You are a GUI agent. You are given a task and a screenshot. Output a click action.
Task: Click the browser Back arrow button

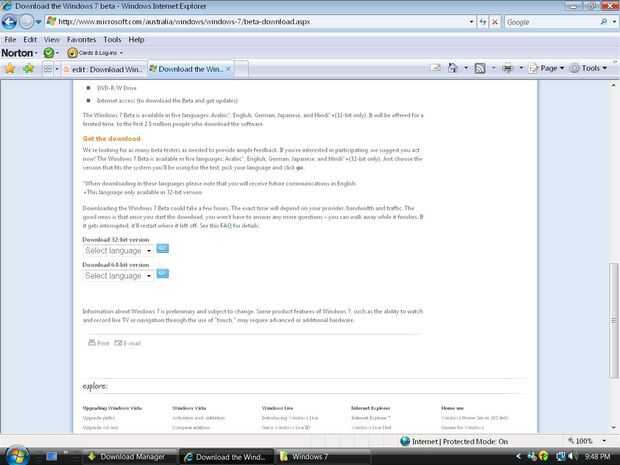(x=9, y=22)
